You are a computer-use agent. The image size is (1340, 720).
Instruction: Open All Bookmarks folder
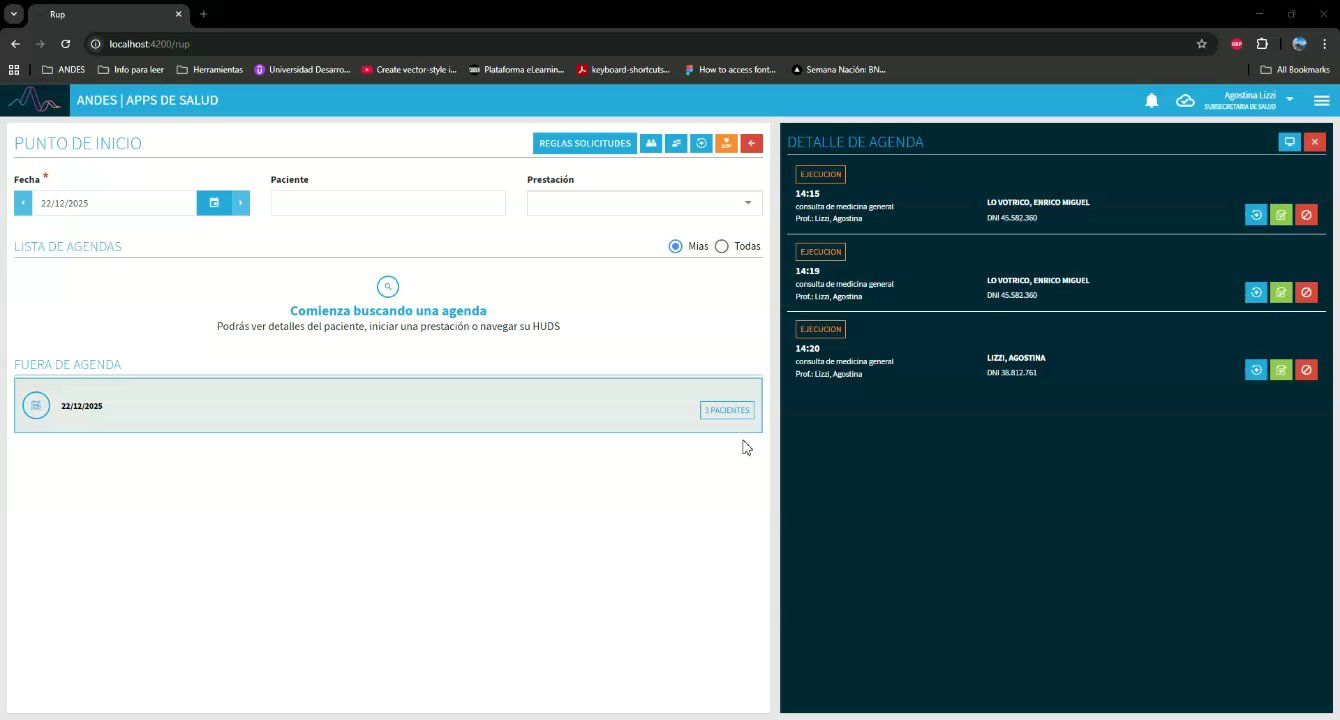coord(1295,70)
